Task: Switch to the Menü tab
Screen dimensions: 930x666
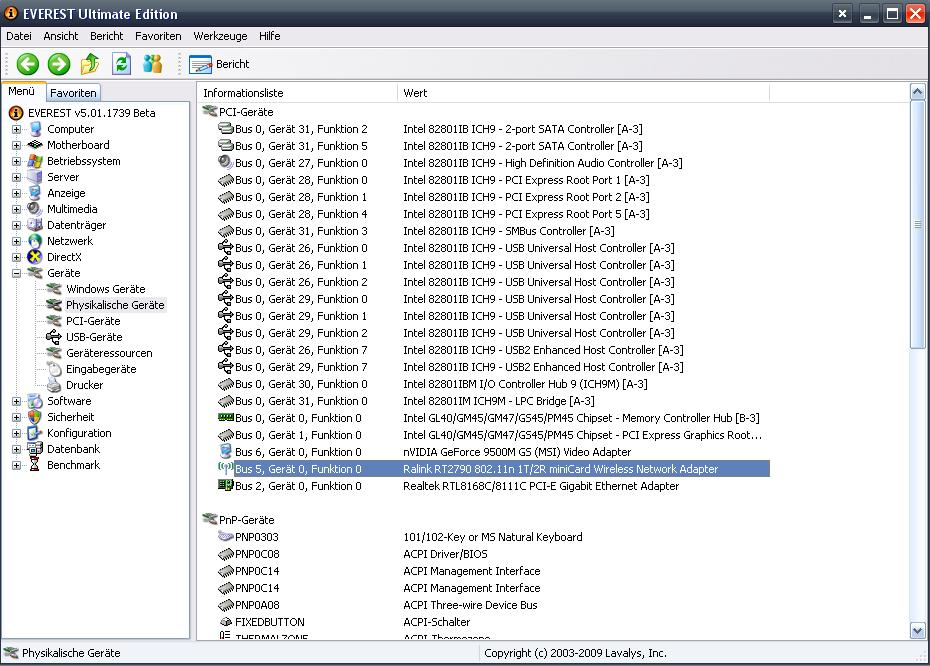Action: (x=22, y=91)
